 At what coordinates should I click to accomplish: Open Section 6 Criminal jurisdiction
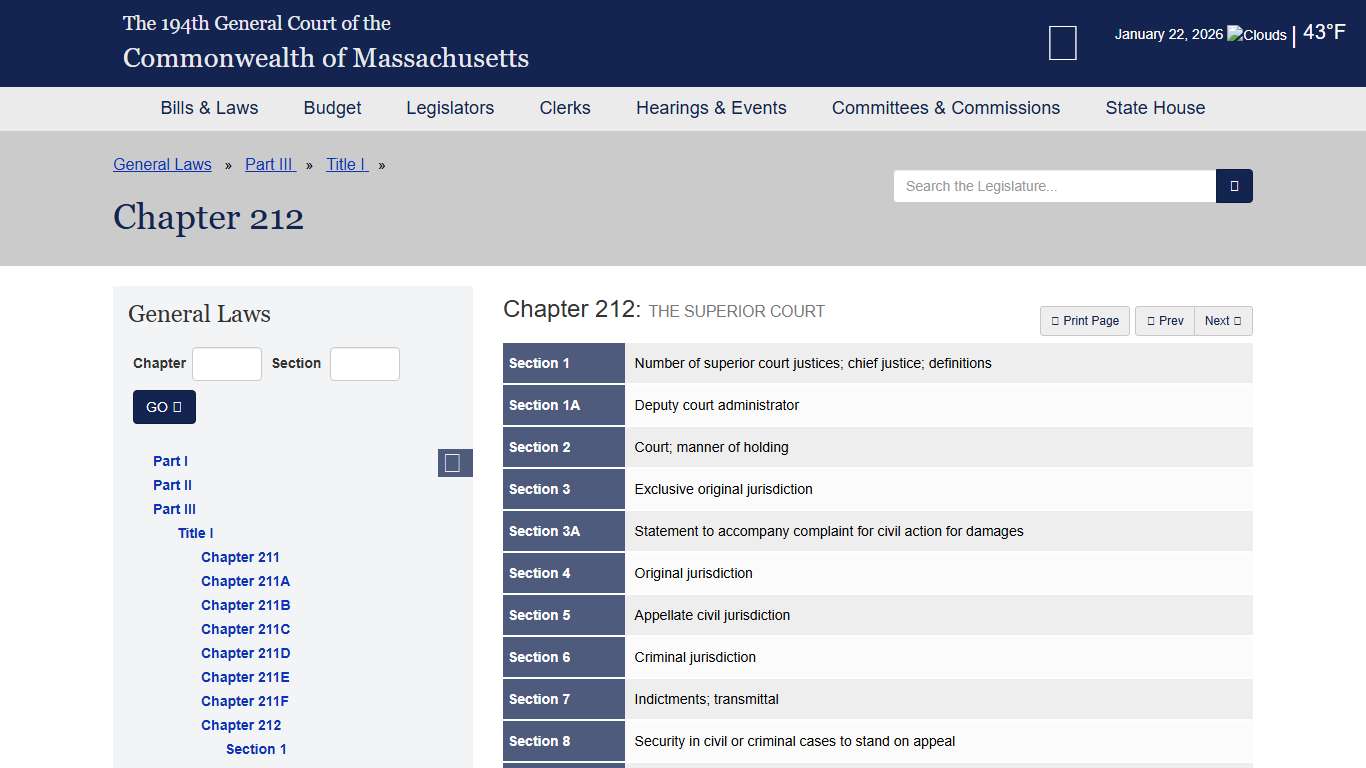[540, 657]
